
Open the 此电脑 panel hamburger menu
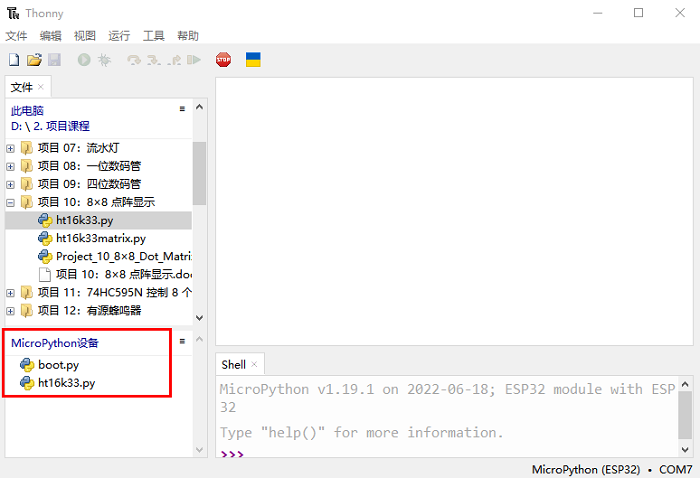[182, 109]
